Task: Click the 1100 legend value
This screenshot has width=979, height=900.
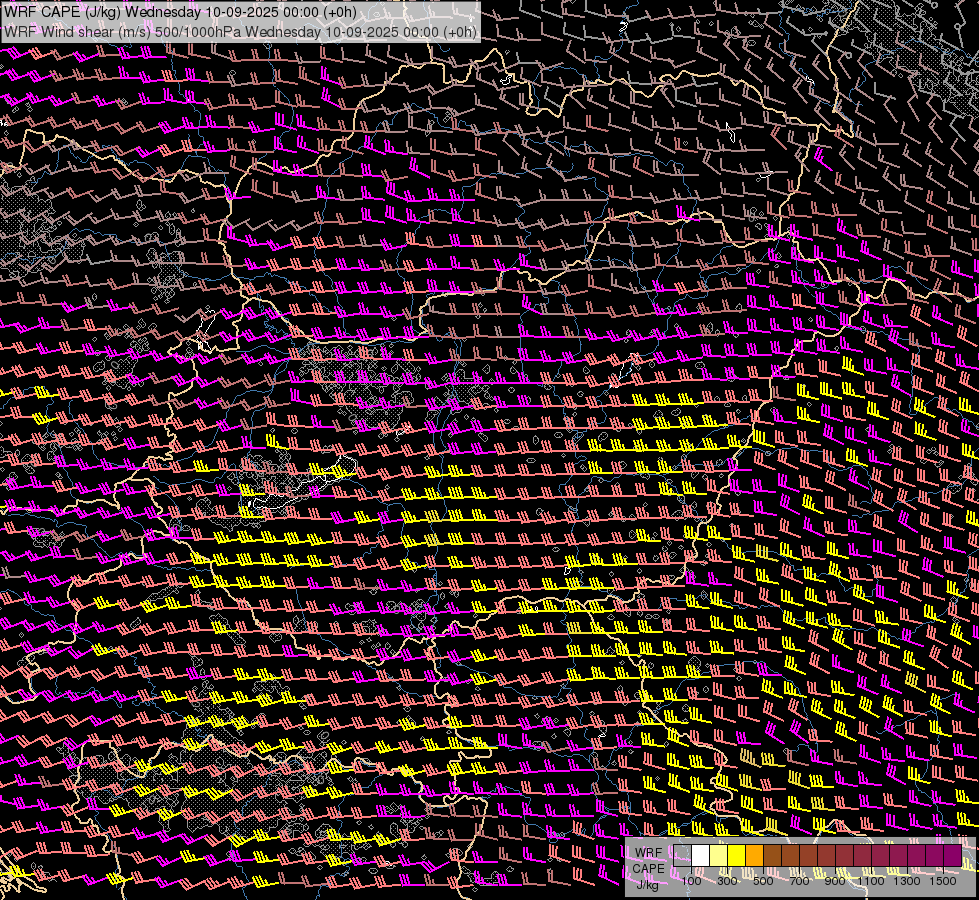Action: 872,881
